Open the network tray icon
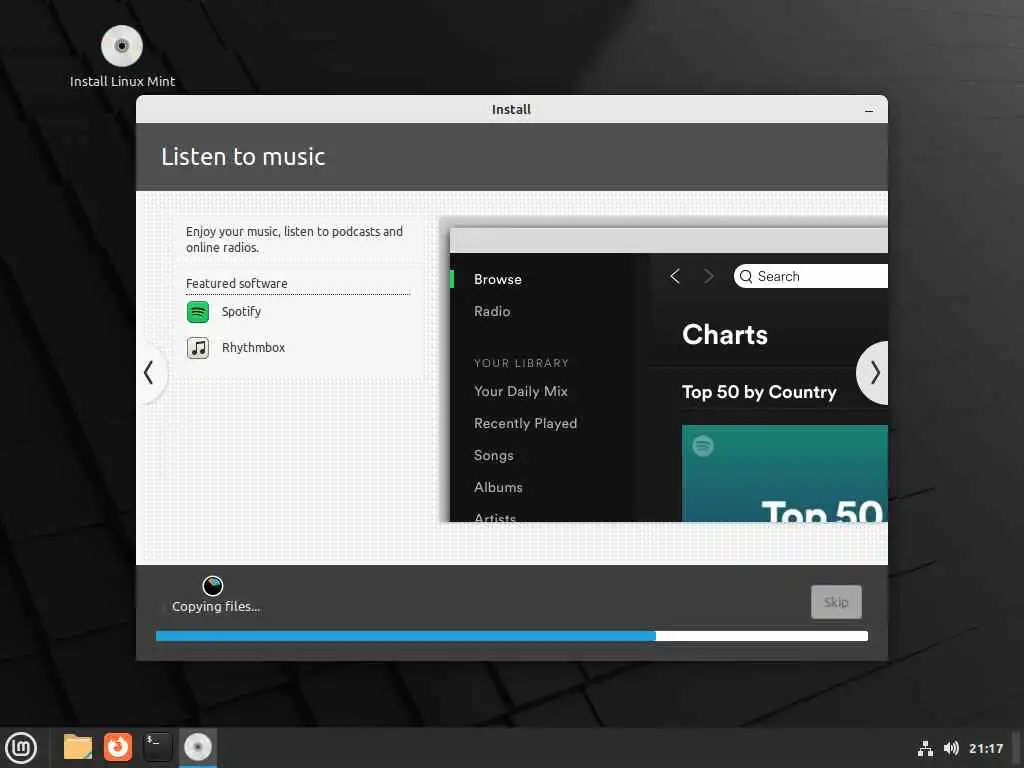Screen dimensions: 1024x768 click(x=925, y=748)
